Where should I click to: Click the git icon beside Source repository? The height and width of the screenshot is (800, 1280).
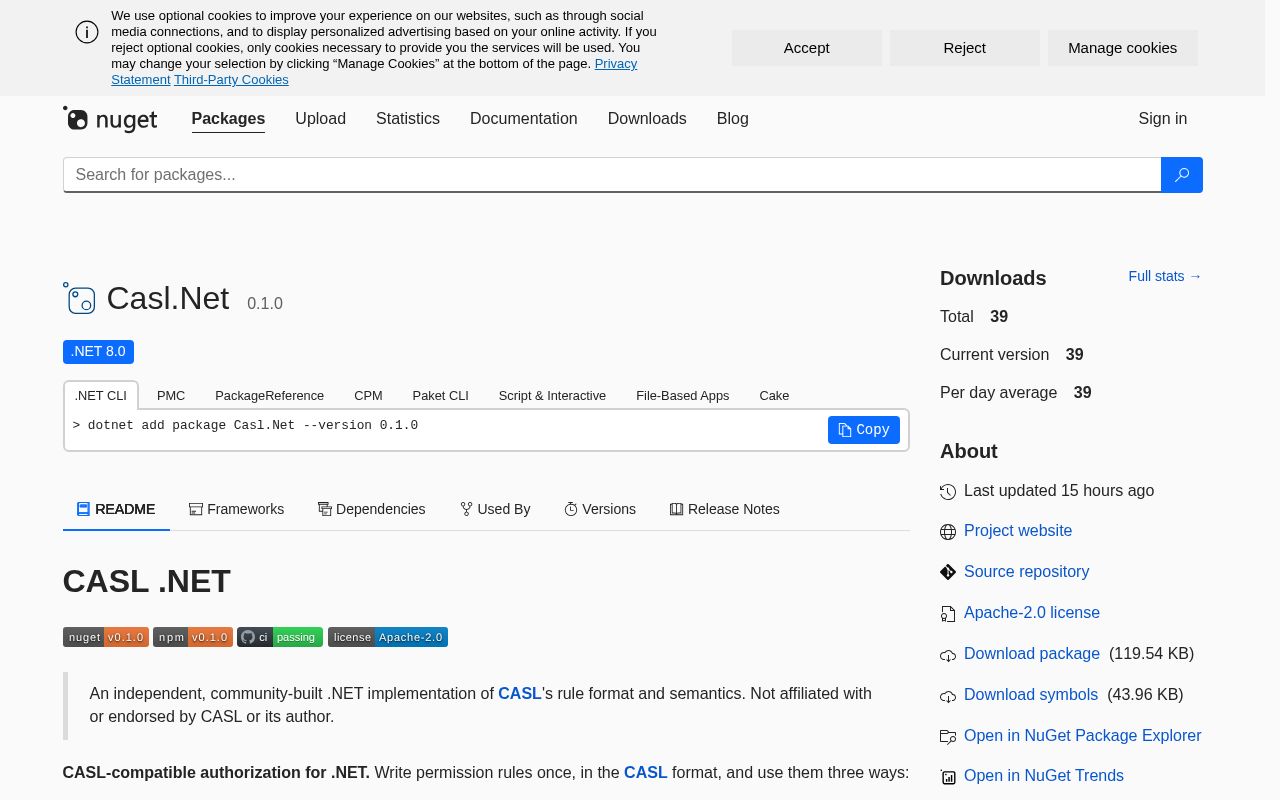pos(948,572)
